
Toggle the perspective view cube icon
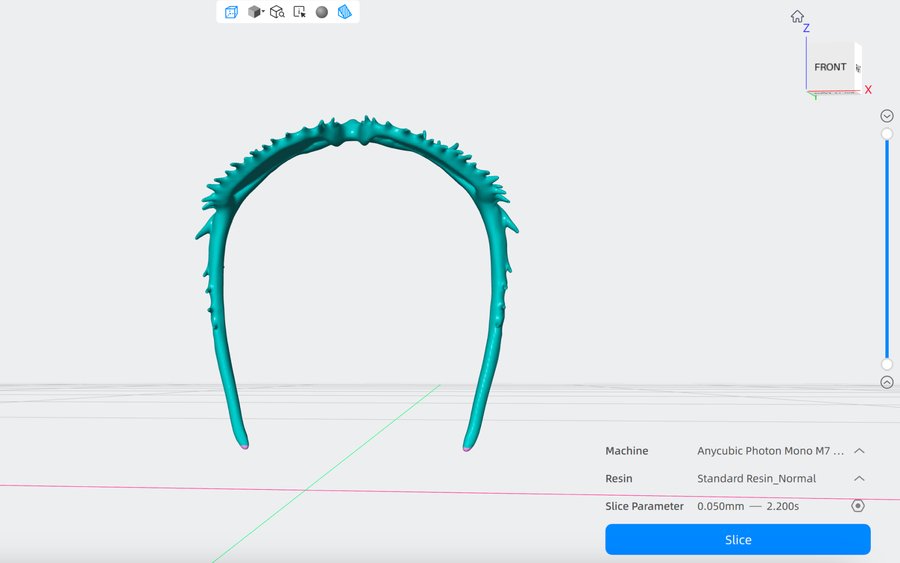(231, 12)
